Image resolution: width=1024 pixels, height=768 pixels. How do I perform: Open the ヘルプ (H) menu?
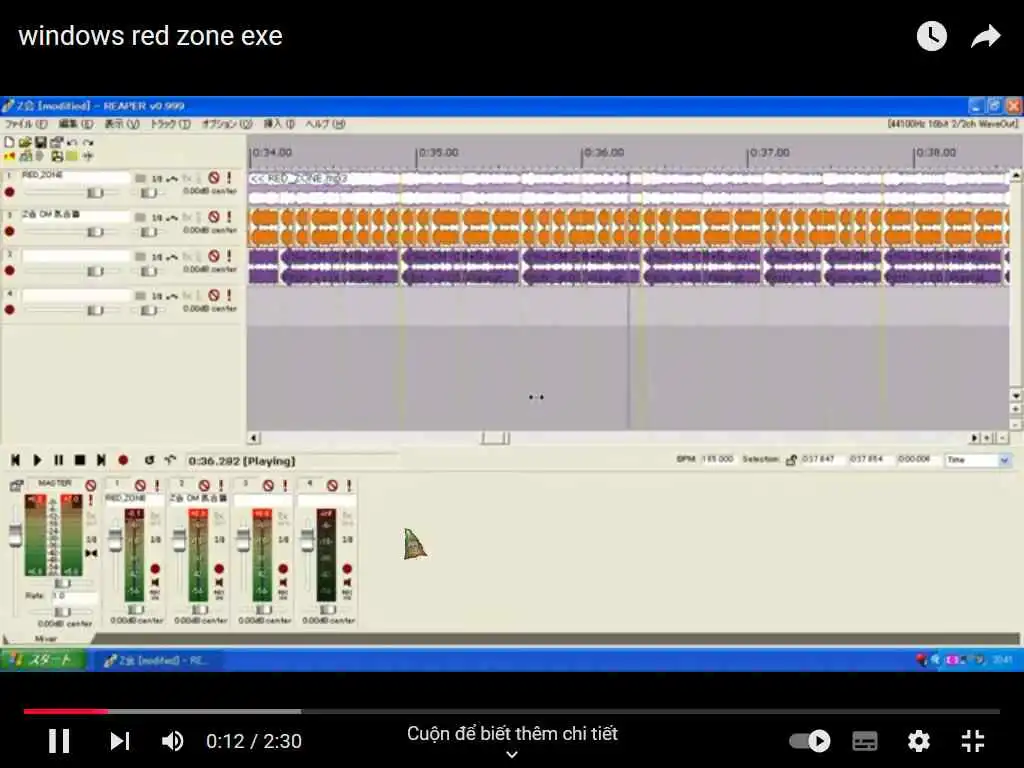pos(325,124)
